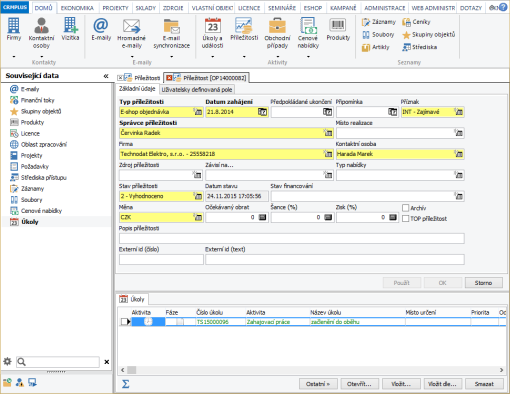Click the Popis příležitosti input field
The image size is (510, 394).
[x=292, y=238]
